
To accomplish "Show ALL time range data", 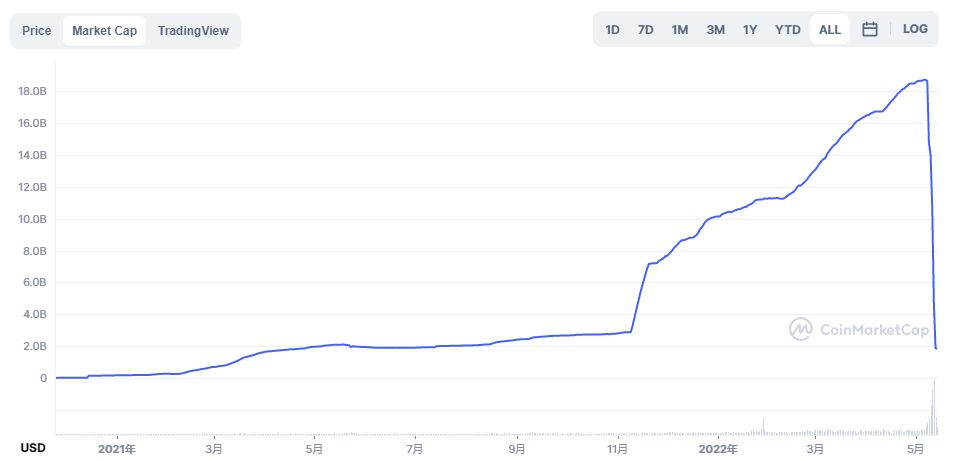I will pyautogui.click(x=830, y=29).
